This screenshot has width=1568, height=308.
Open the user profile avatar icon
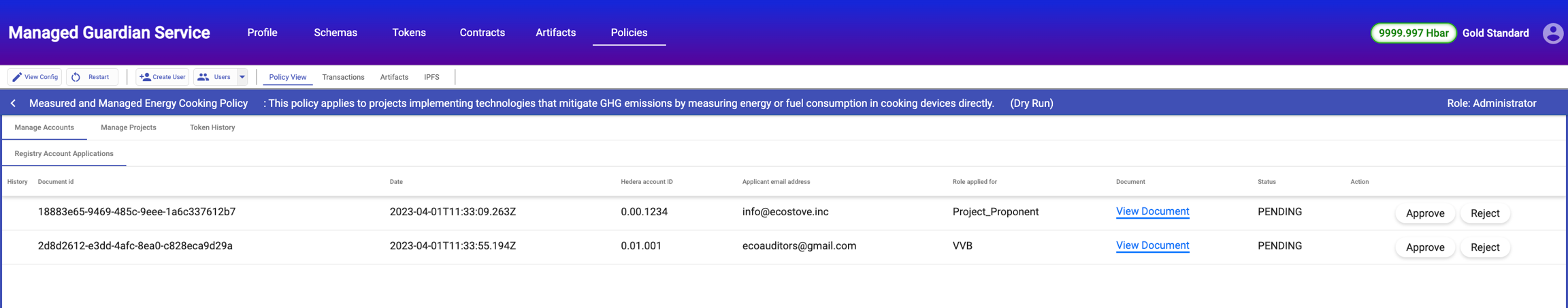(x=1552, y=33)
